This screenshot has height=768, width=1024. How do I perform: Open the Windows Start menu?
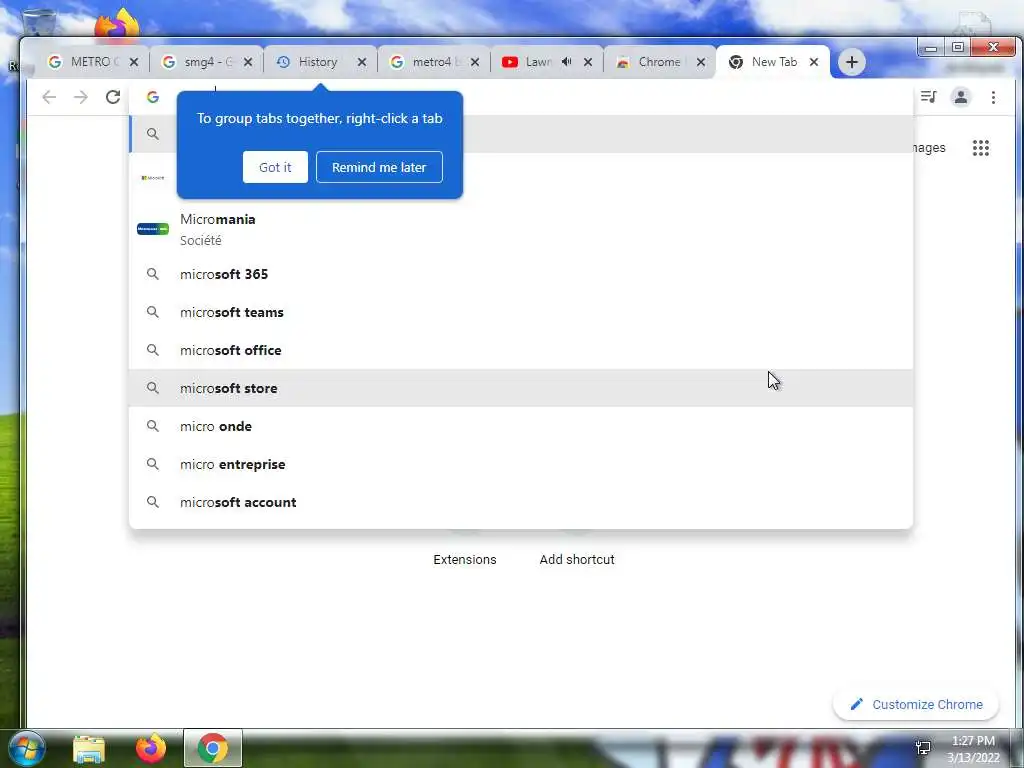[27, 748]
